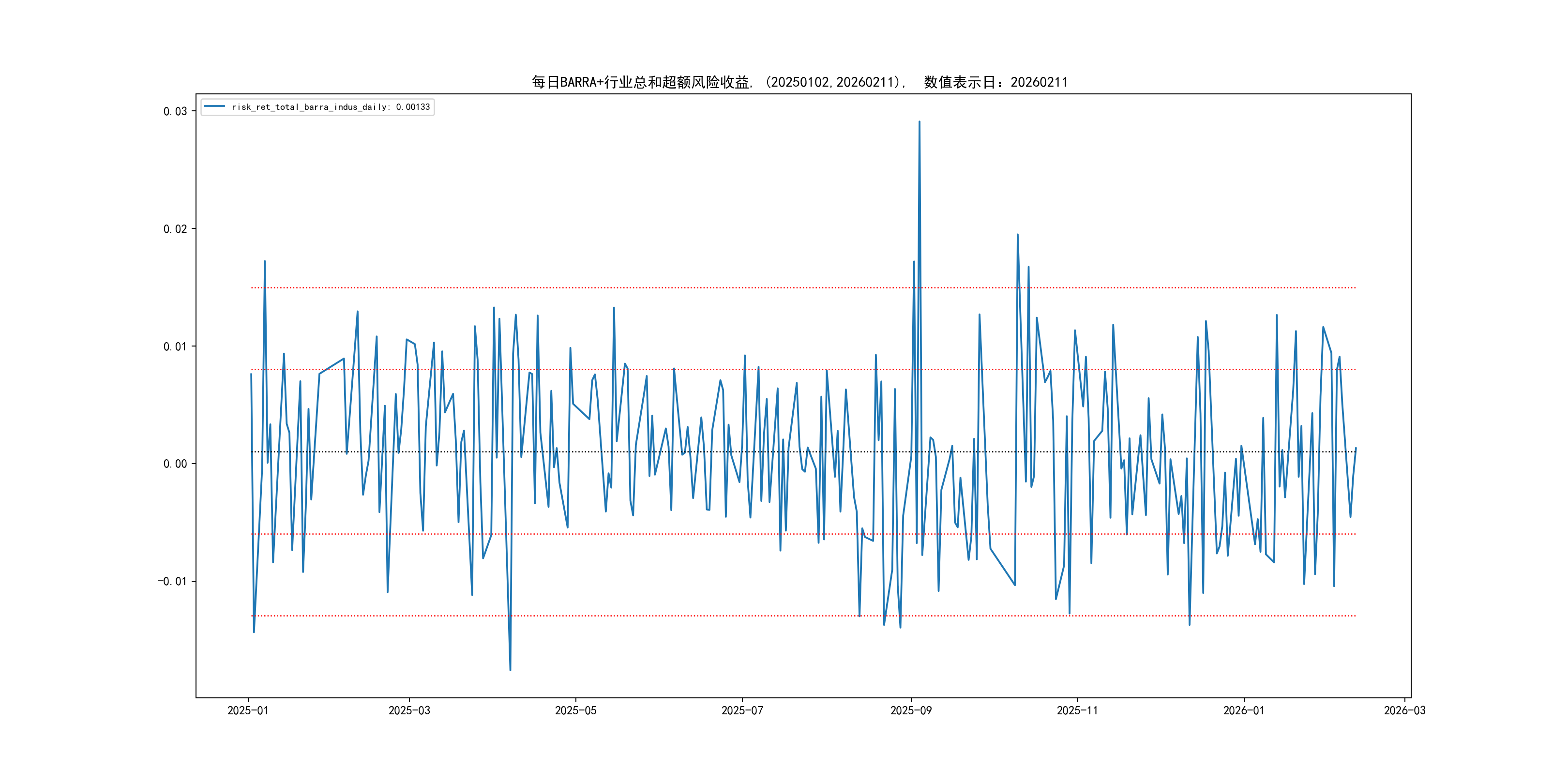Screen dimensions: 1568x784
Task: Click the 2025-01 x-axis tick label
Action: point(248,710)
